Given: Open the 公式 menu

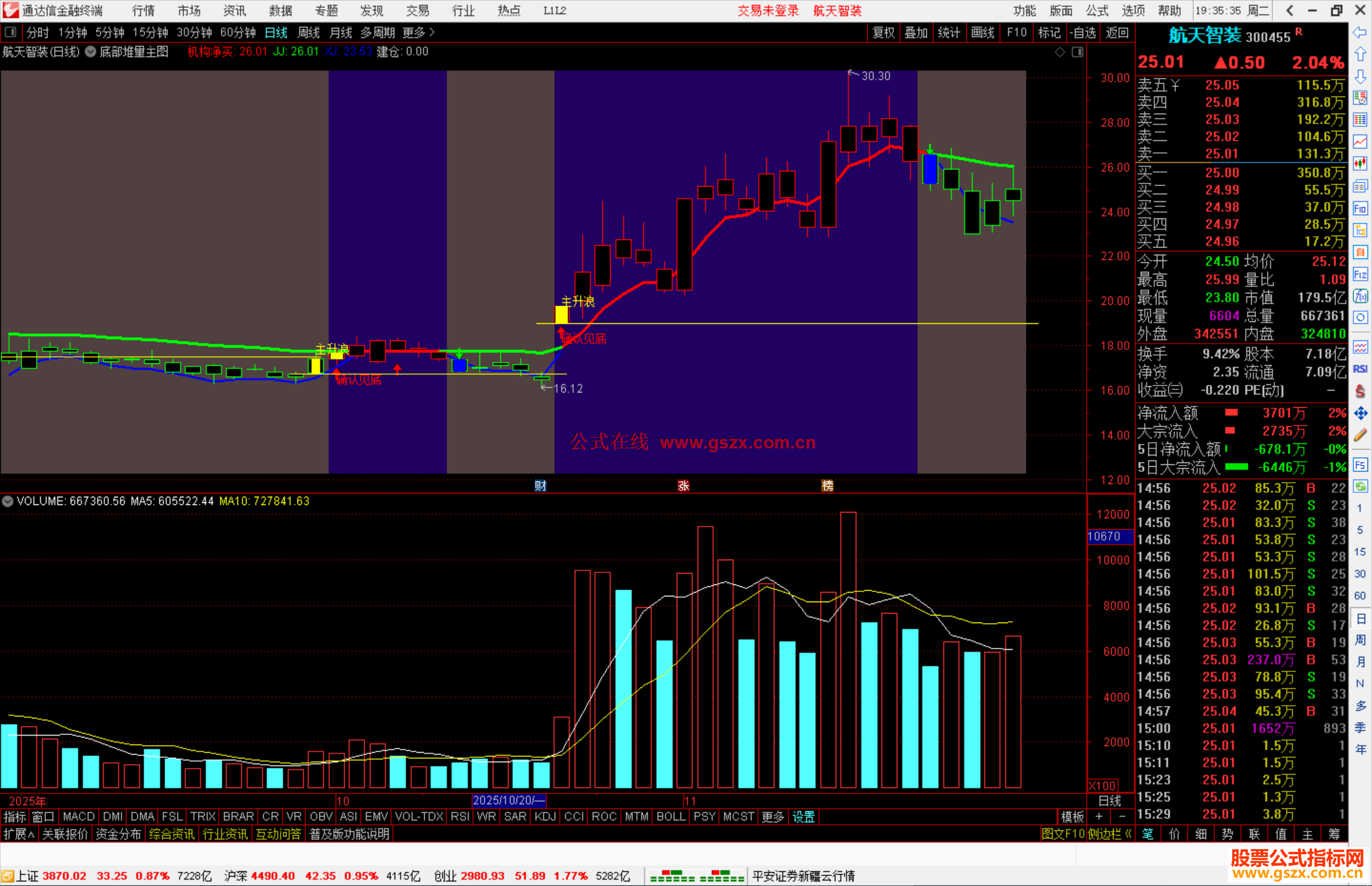Looking at the screenshot, I should [x=1097, y=11].
